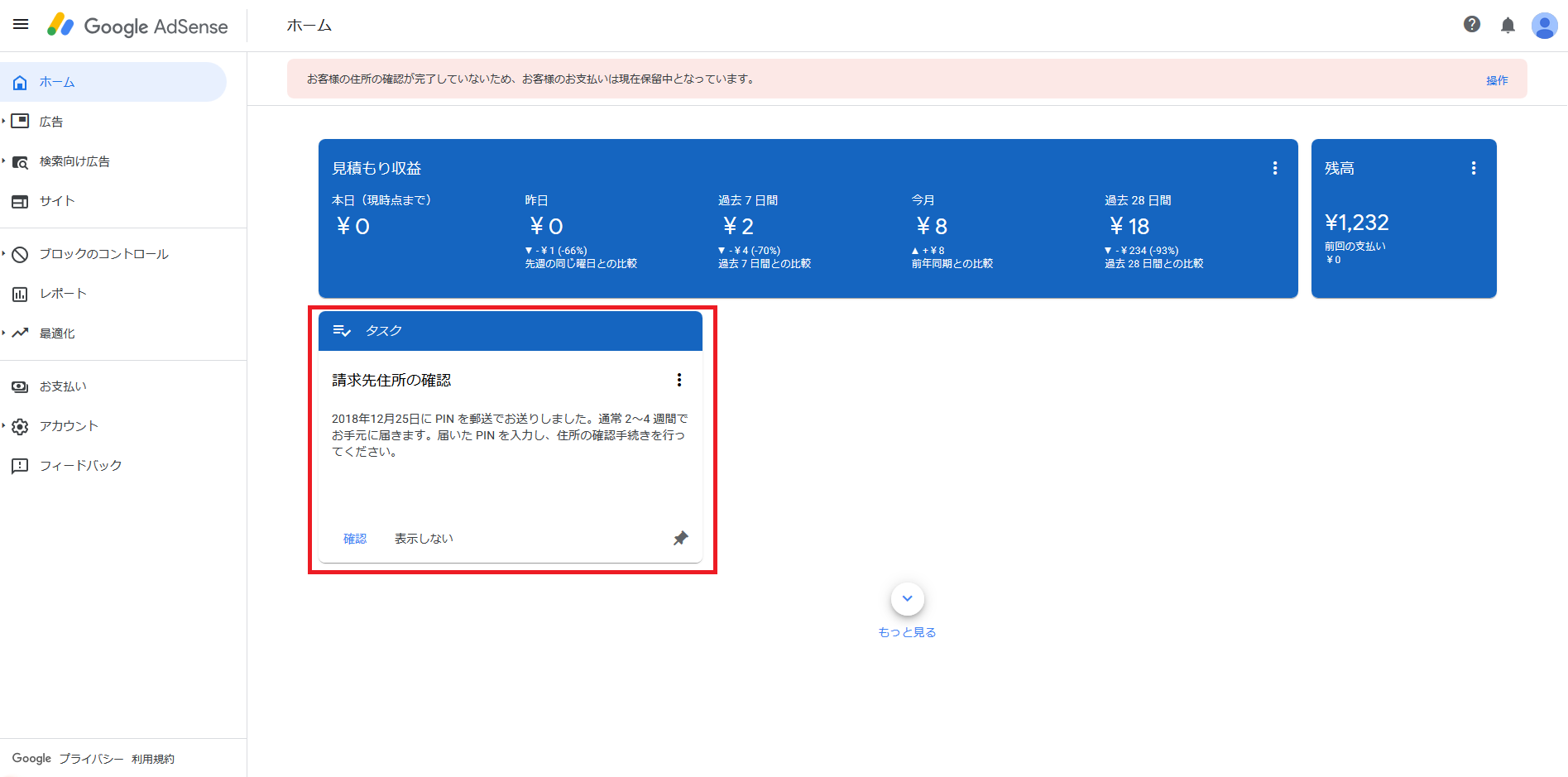Open the user account avatar
The image size is (1568, 777).
pos(1545,26)
